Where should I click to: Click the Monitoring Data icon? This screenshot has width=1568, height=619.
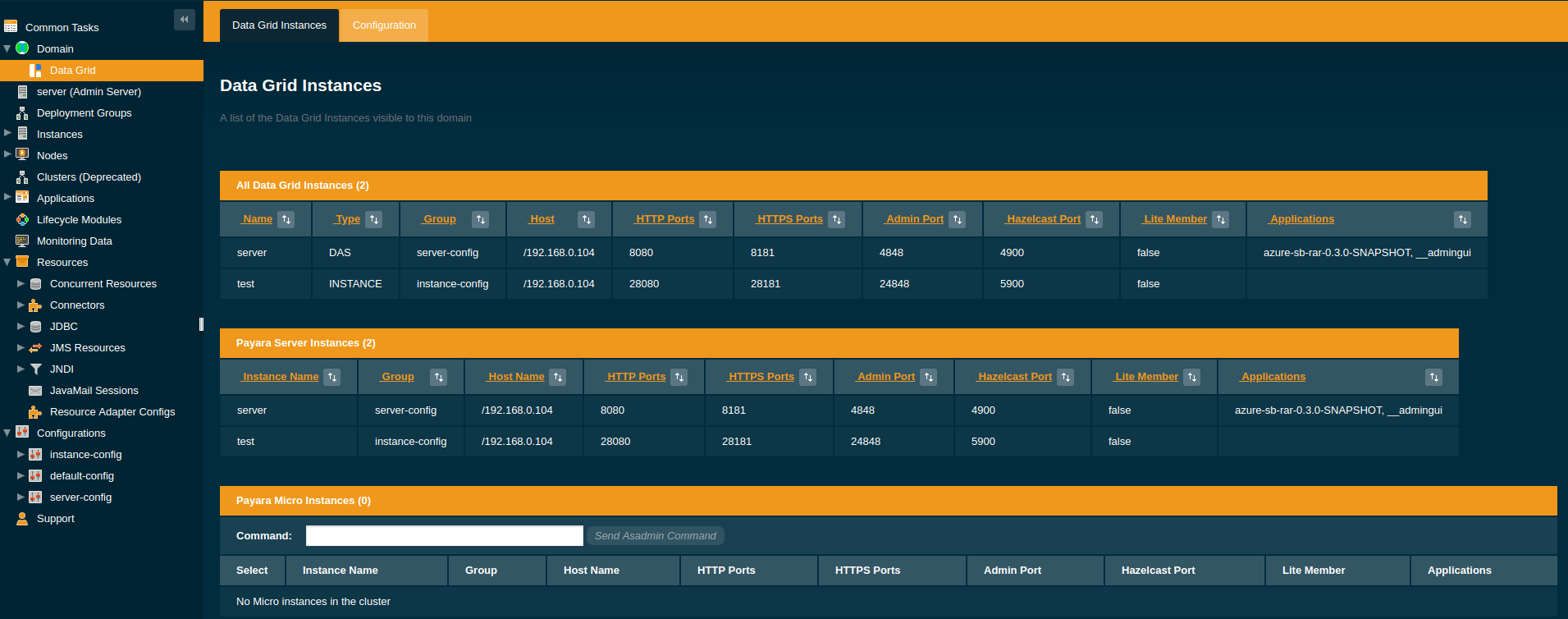(22, 241)
